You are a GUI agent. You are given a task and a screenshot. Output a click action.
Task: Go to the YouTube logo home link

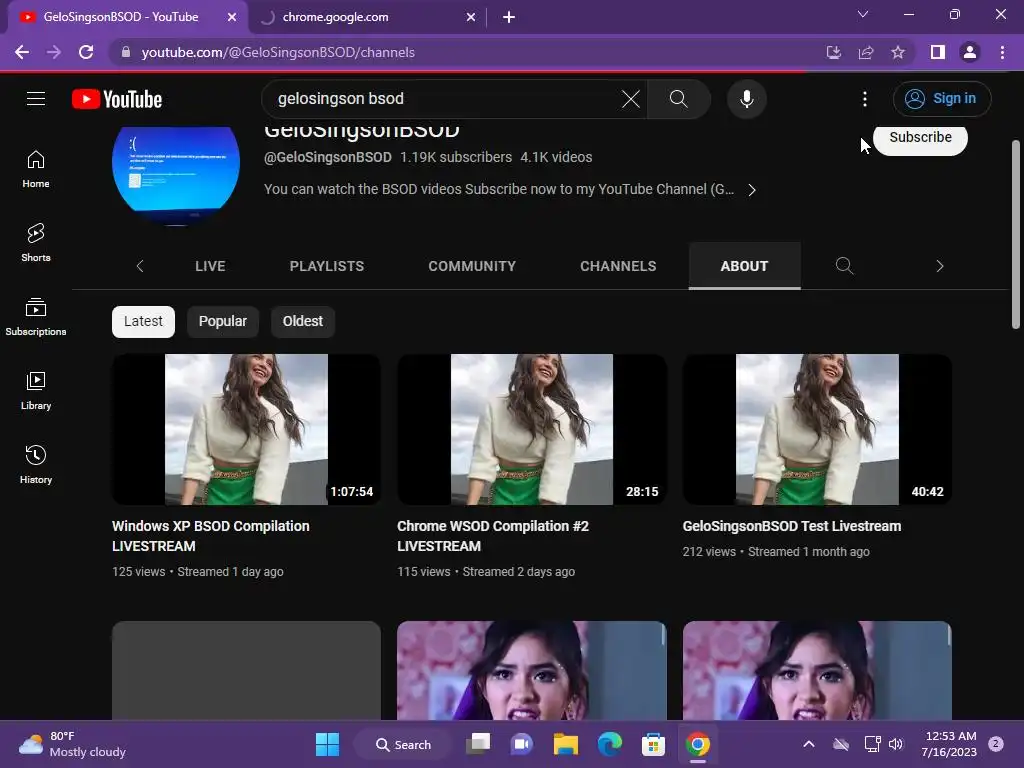click(x=117, y=99)
